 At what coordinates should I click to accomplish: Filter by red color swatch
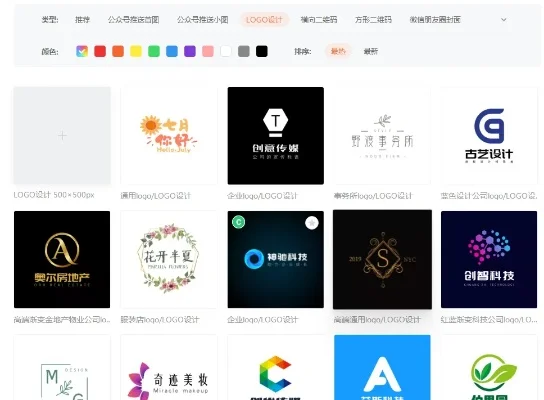click(100, 51)
